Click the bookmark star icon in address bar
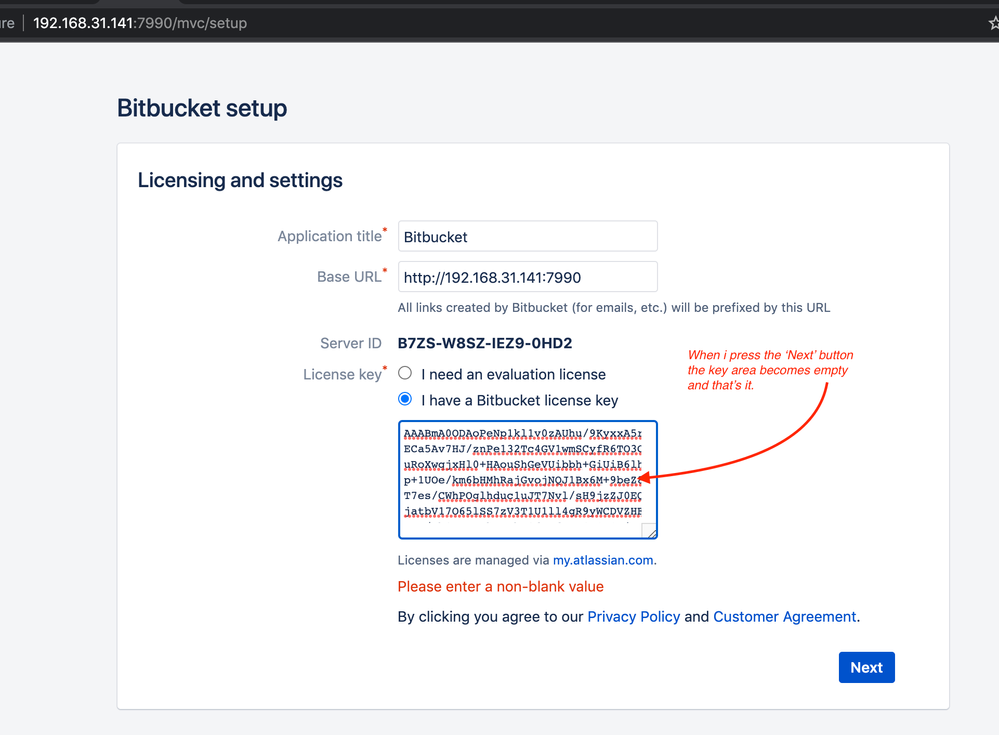999x735 pixels. click(994, 23)
